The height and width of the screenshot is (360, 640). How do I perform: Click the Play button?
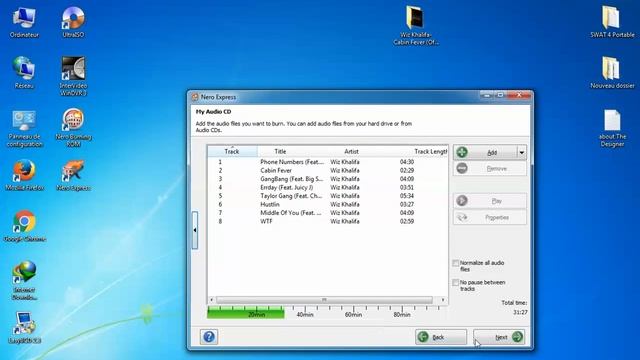(x=490, y=201)
